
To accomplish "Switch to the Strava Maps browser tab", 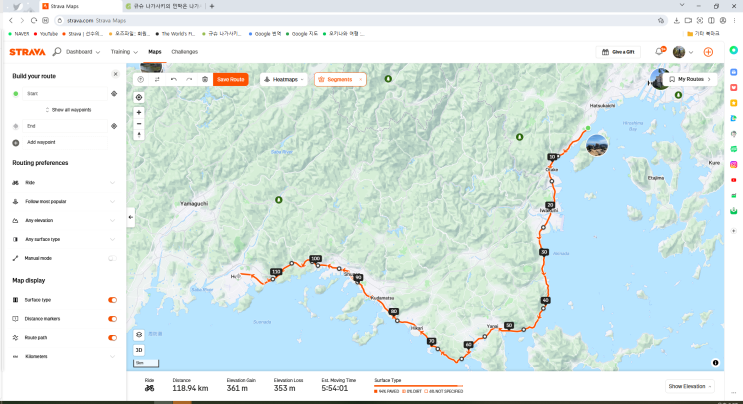I will 79,6.
